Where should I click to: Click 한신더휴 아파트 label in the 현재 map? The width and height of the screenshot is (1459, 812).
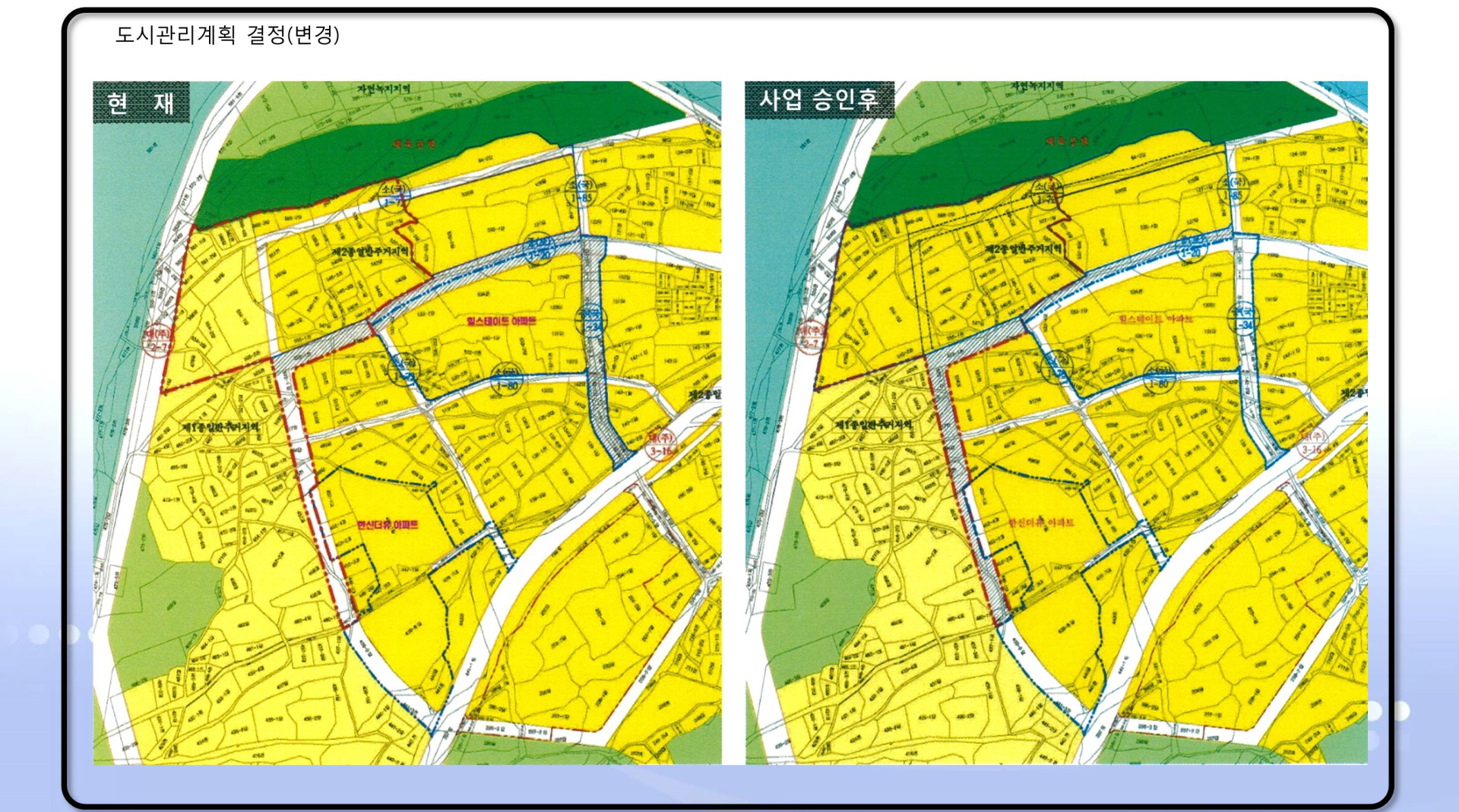pos(388,524)
